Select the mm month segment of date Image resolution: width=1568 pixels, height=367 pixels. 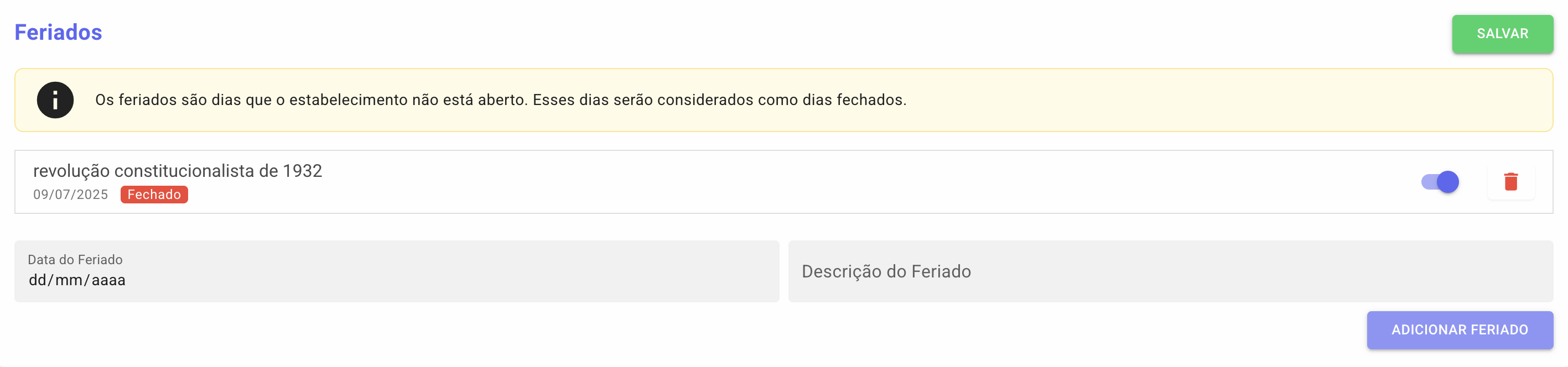coord(68,280)
